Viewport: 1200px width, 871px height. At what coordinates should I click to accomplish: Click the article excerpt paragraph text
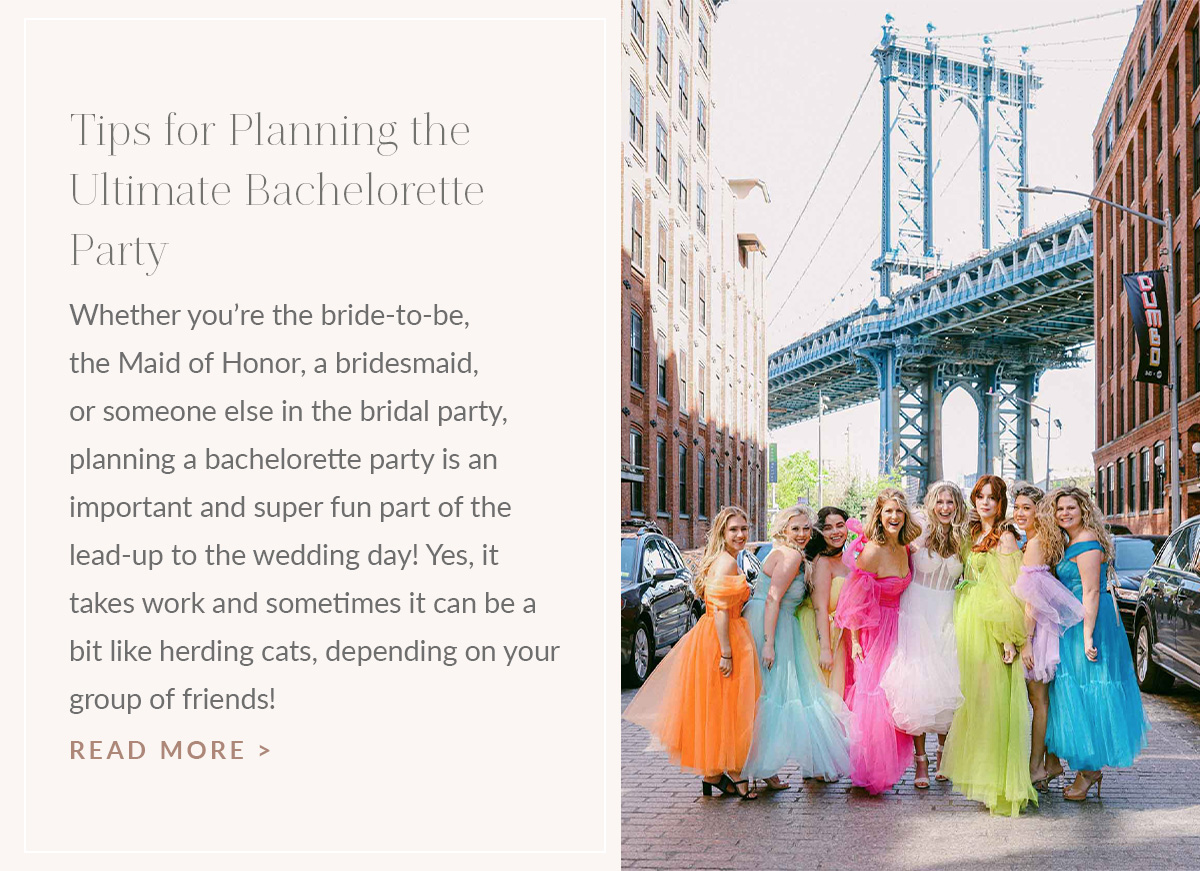[x=314, y=507]
